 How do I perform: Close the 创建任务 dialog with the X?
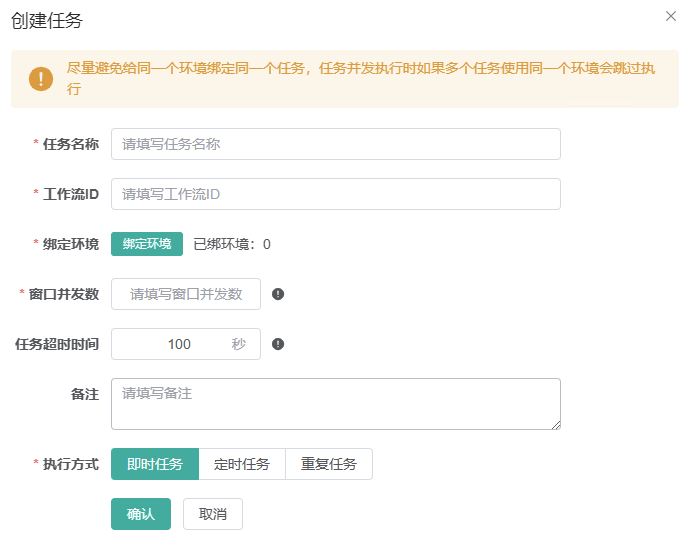pos(670,16)
